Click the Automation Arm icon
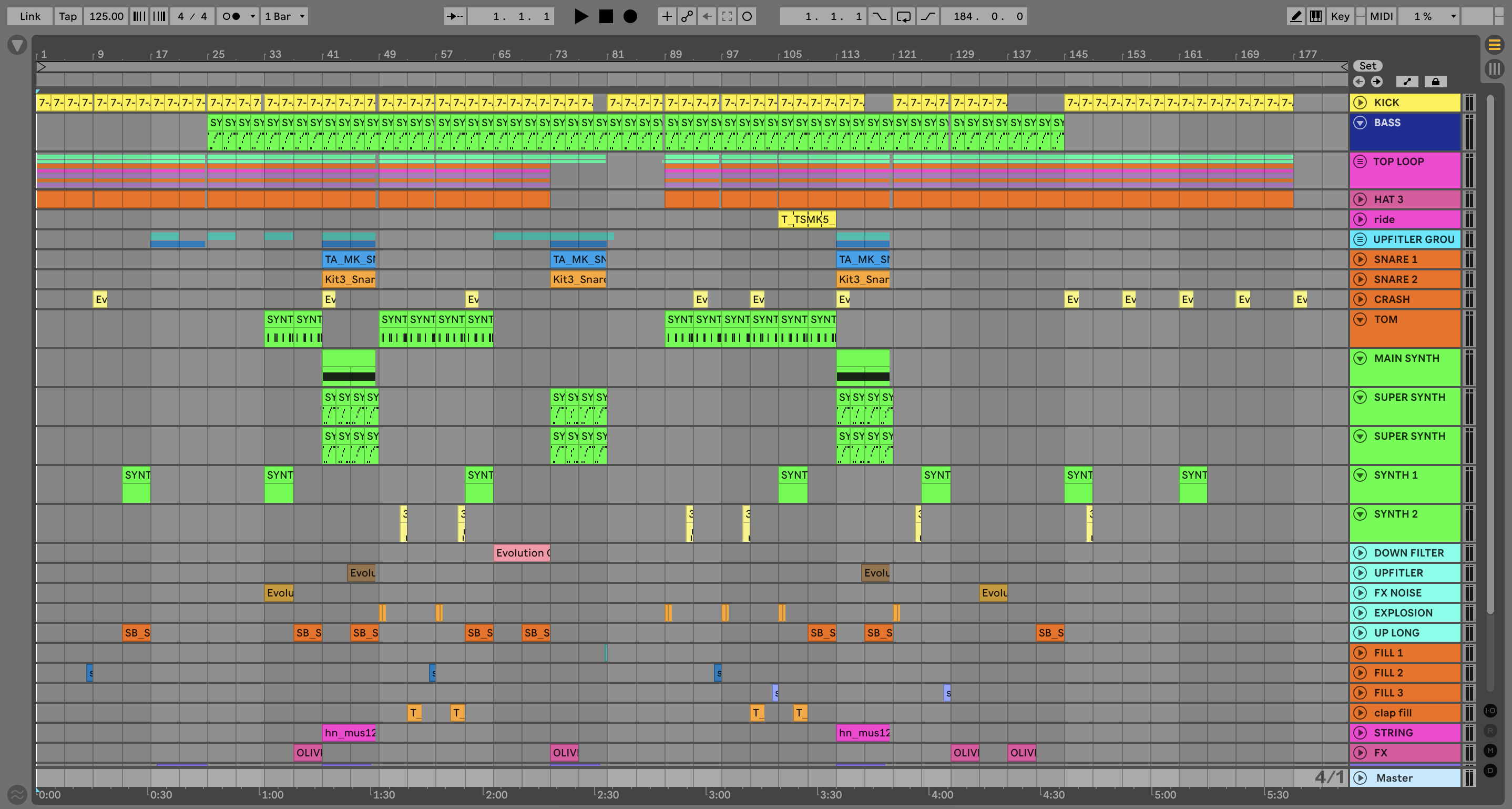Viewport: 1512px width, 809px height. tap(687, 16)
